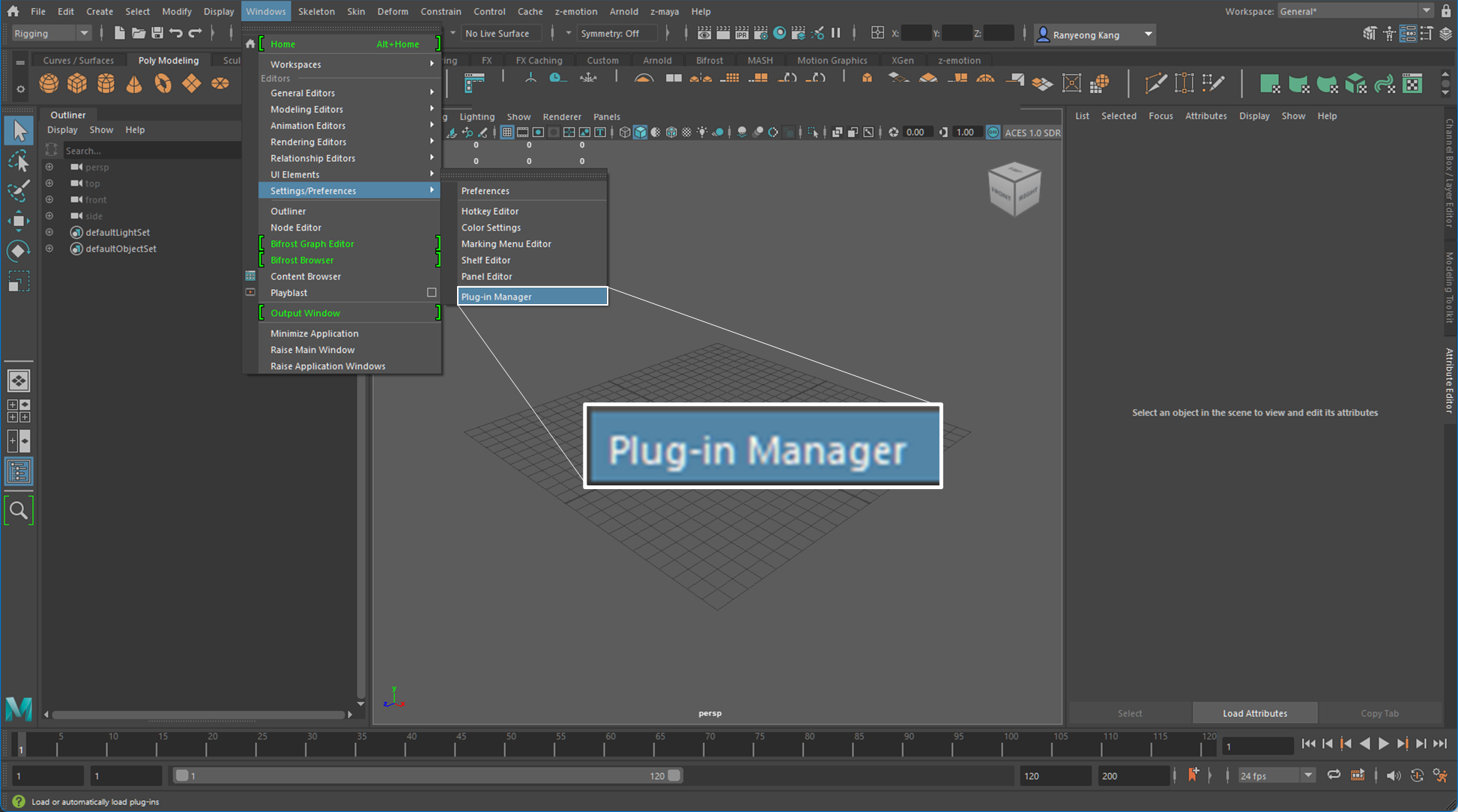Toggle the Outliner panel button in the toolbox
Viewport: 1458px width, 812px height.
point(19,472)
